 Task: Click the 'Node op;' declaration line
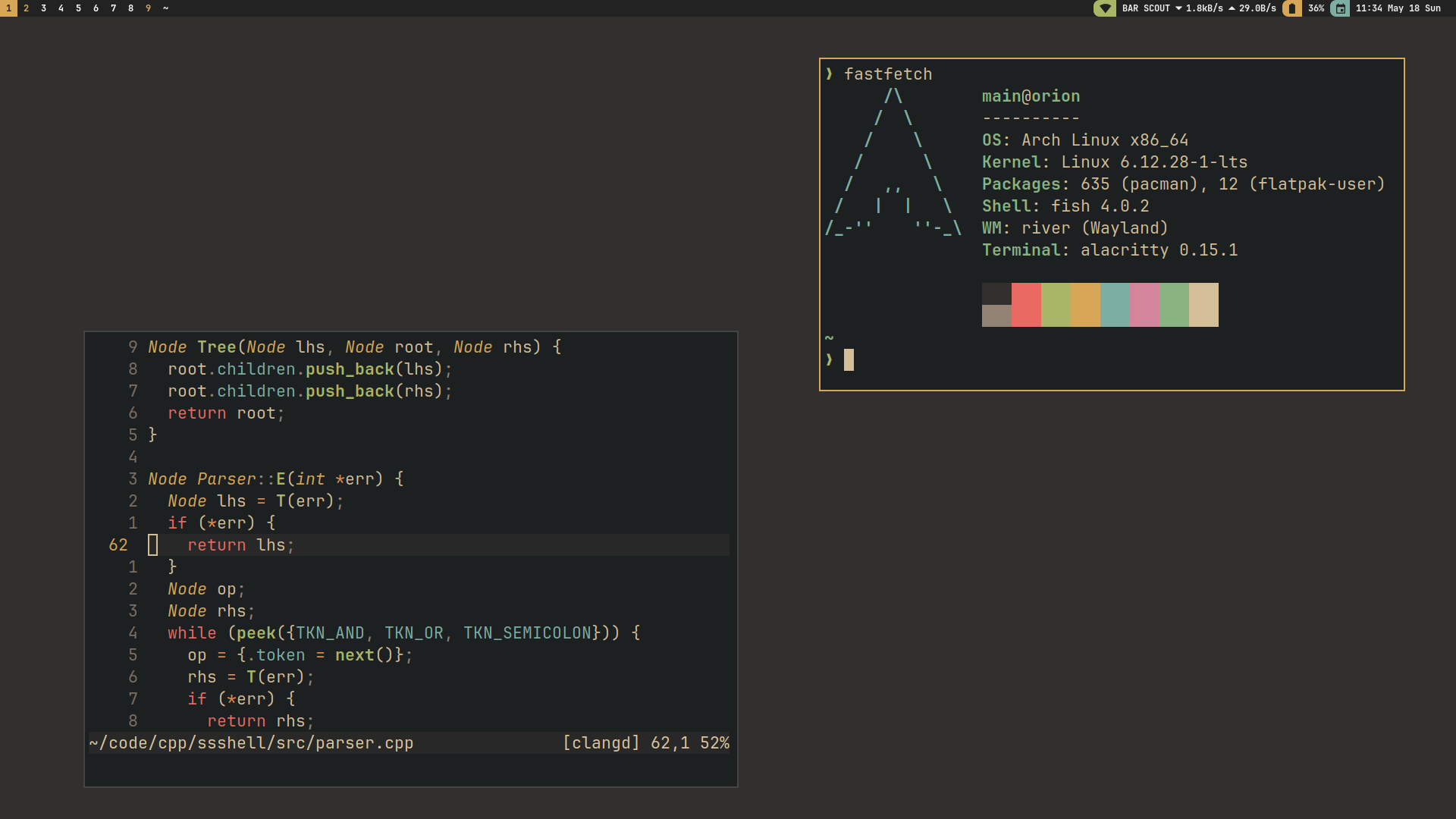pos(207,589)
